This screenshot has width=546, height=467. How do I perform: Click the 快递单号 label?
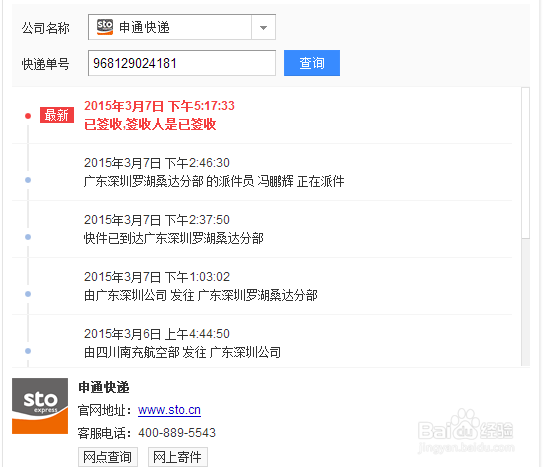tap(45, 64)
